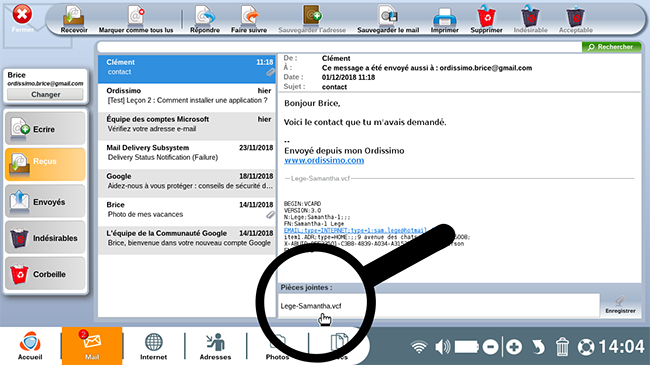Open L'équipe de la Communauté Google email

click(187, 240)
